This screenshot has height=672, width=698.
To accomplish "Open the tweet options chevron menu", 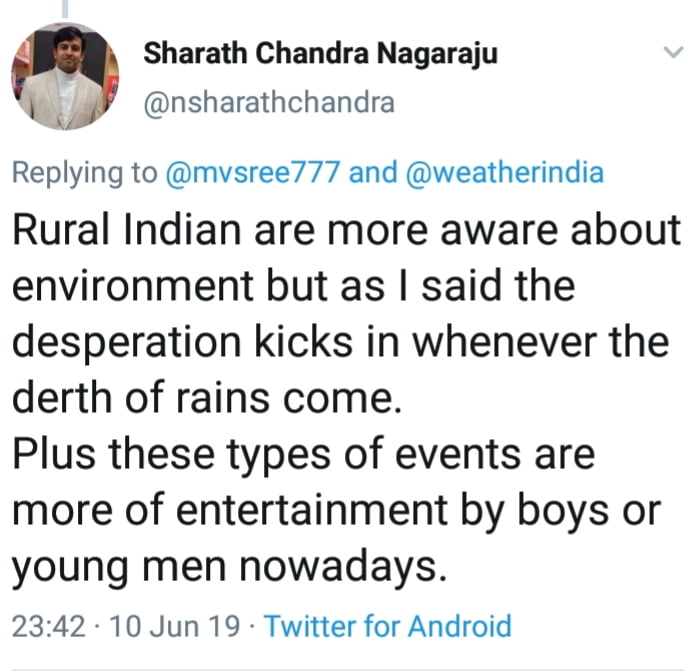I will coord(673,51).
